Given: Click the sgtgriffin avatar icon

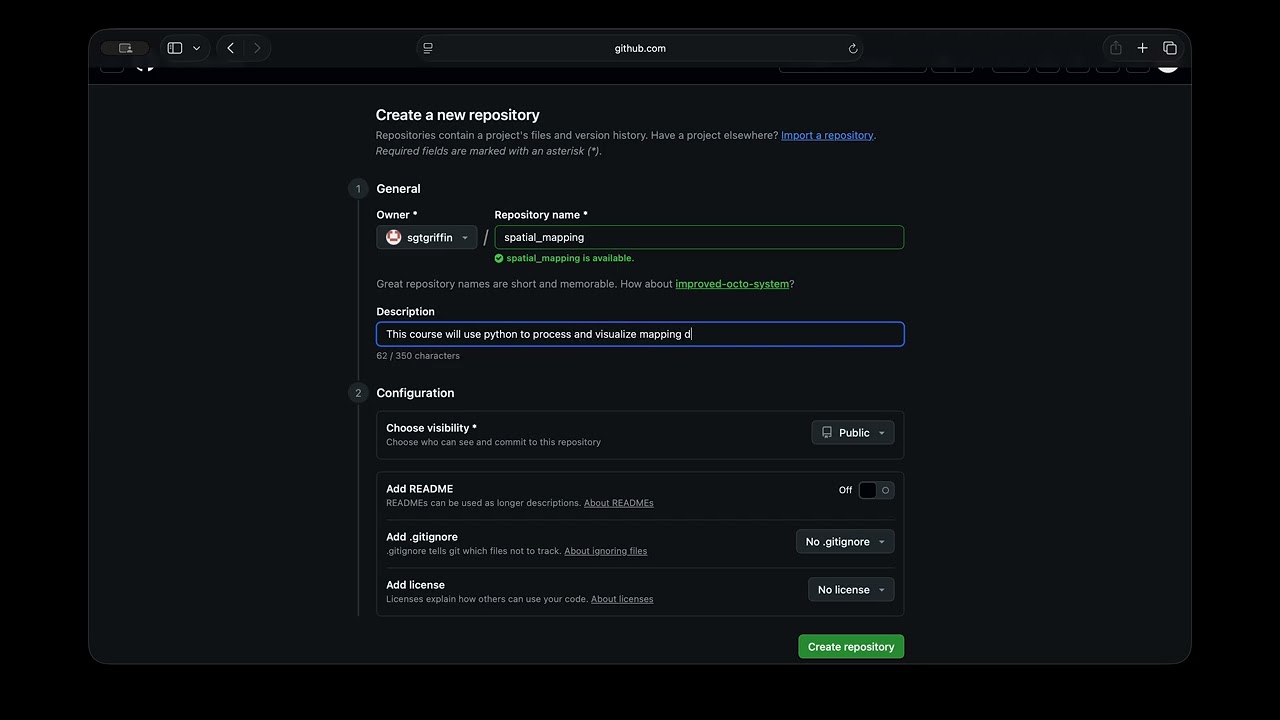Looking at the screenshot, I should click(x=394, y=237).
